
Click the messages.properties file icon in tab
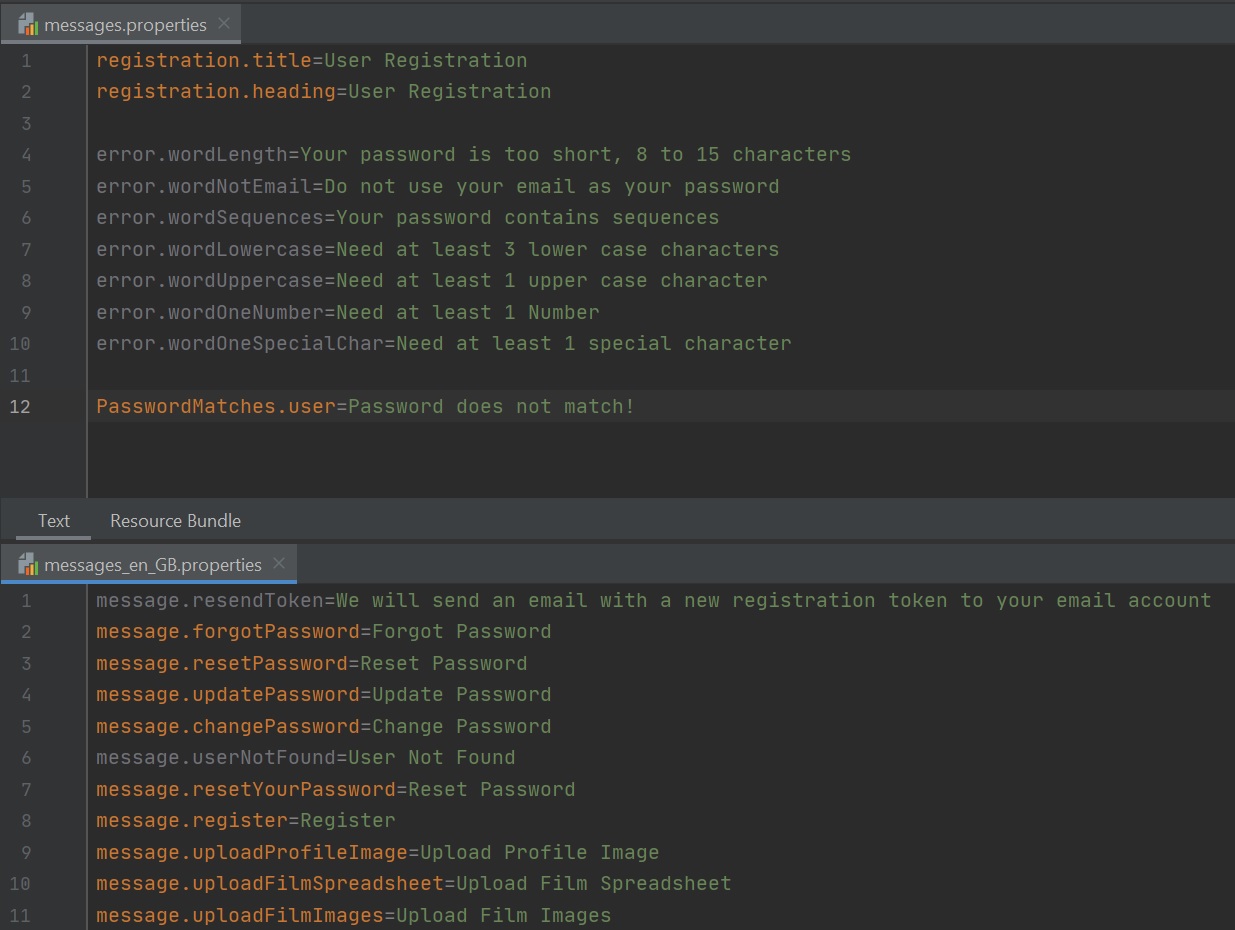[28, 25]
